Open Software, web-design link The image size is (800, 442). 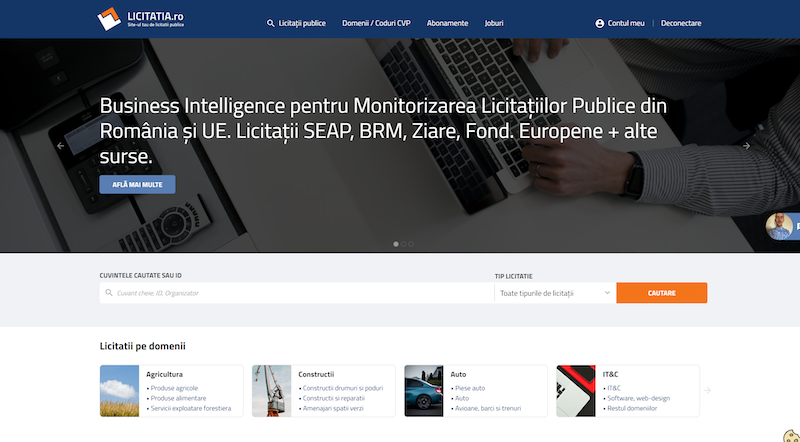(638, 398)
